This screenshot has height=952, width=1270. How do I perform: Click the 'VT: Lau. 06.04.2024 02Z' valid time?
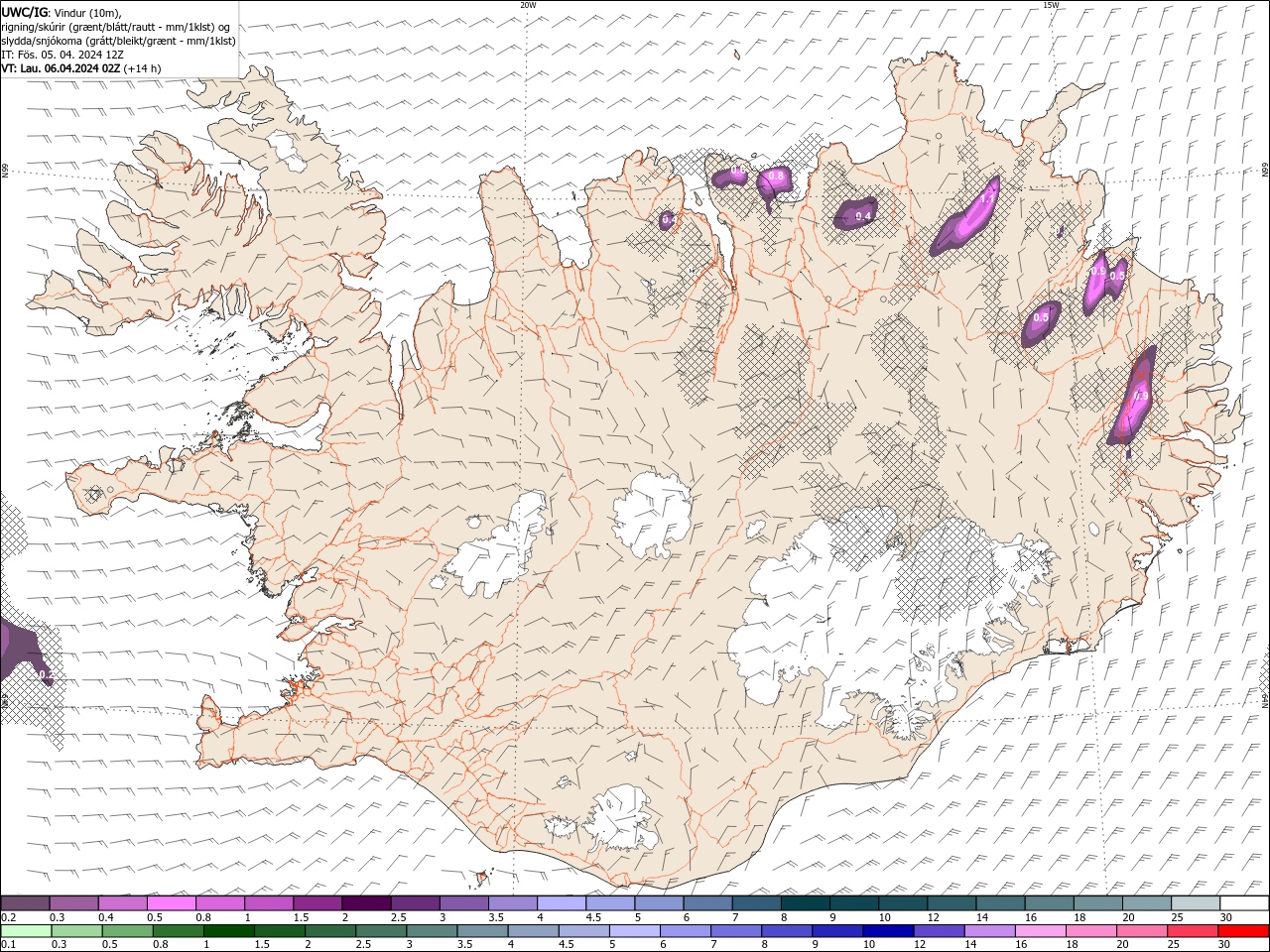click(x=61, y=68)
